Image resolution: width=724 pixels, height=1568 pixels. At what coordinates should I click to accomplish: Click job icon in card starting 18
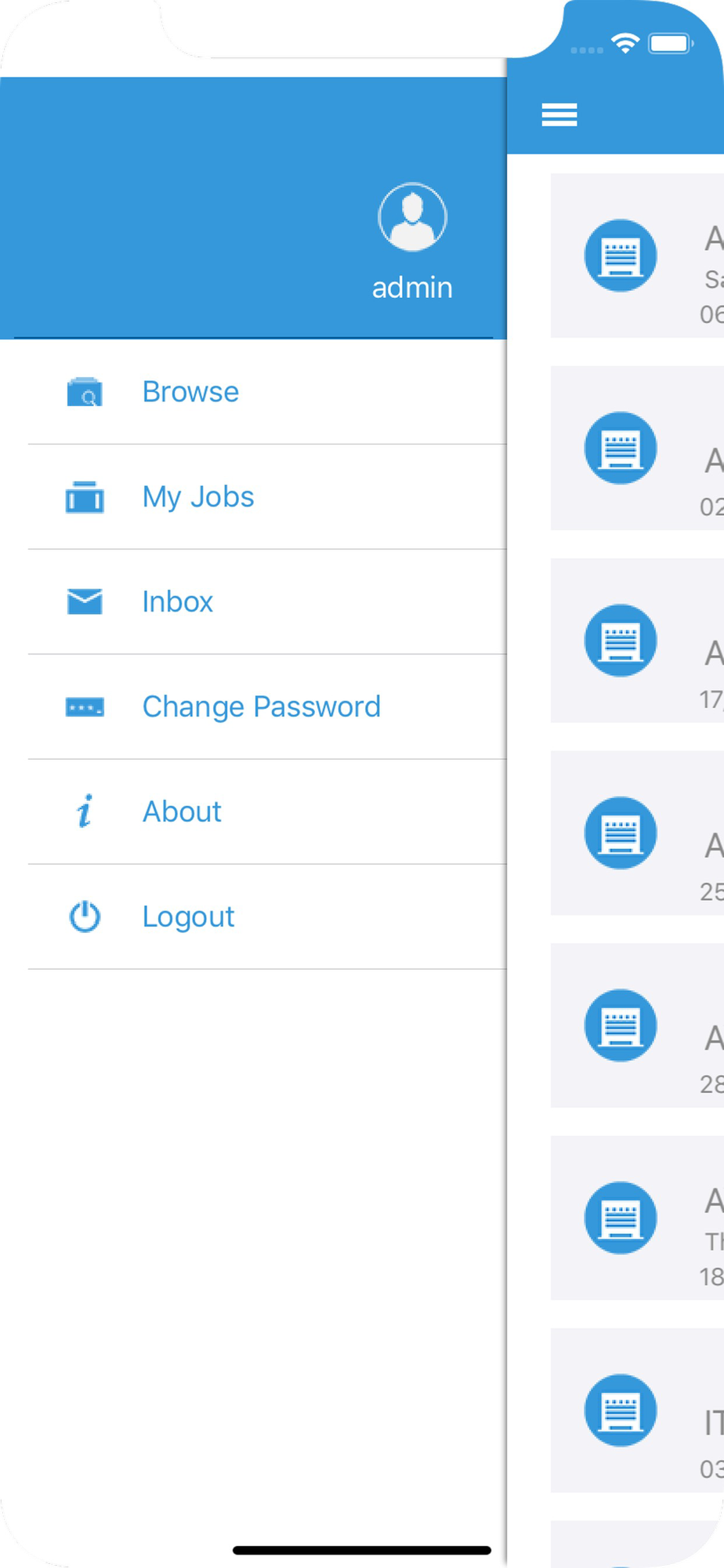[x=621, y=1218]
